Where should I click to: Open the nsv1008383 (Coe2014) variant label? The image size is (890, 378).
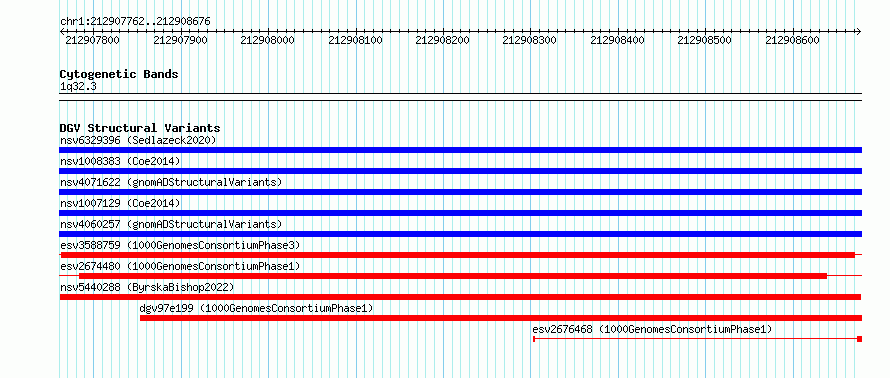click(x=120, y=161)
